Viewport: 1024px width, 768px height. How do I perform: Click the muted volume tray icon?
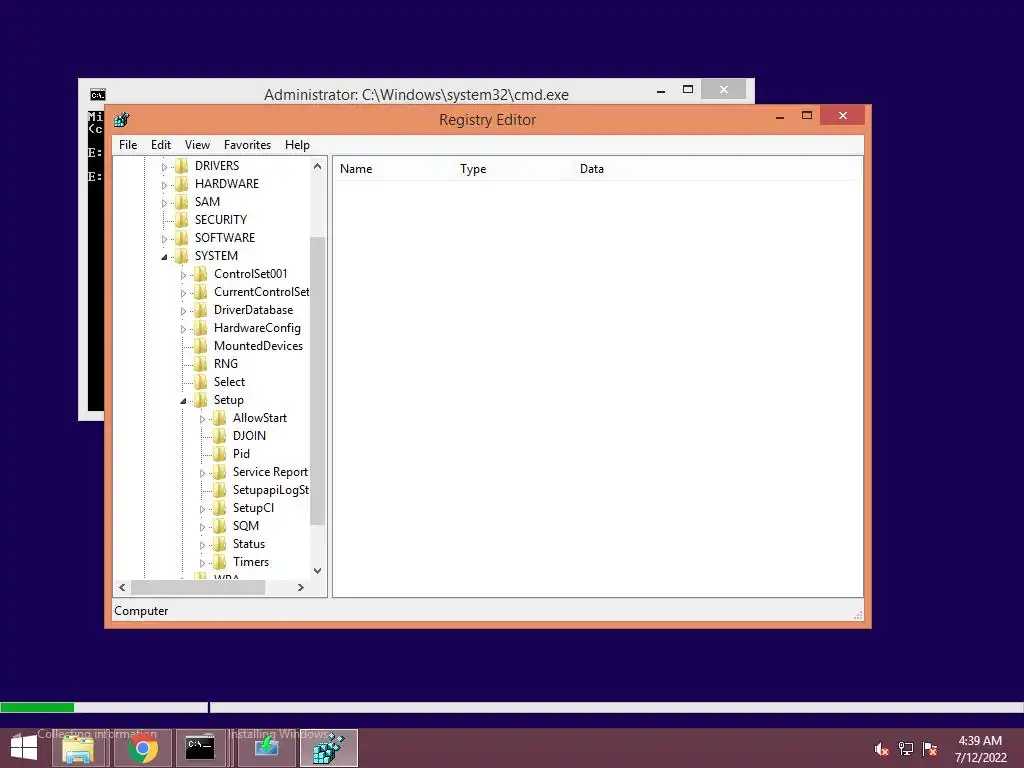pyautogui.click(x=882, y=749)
